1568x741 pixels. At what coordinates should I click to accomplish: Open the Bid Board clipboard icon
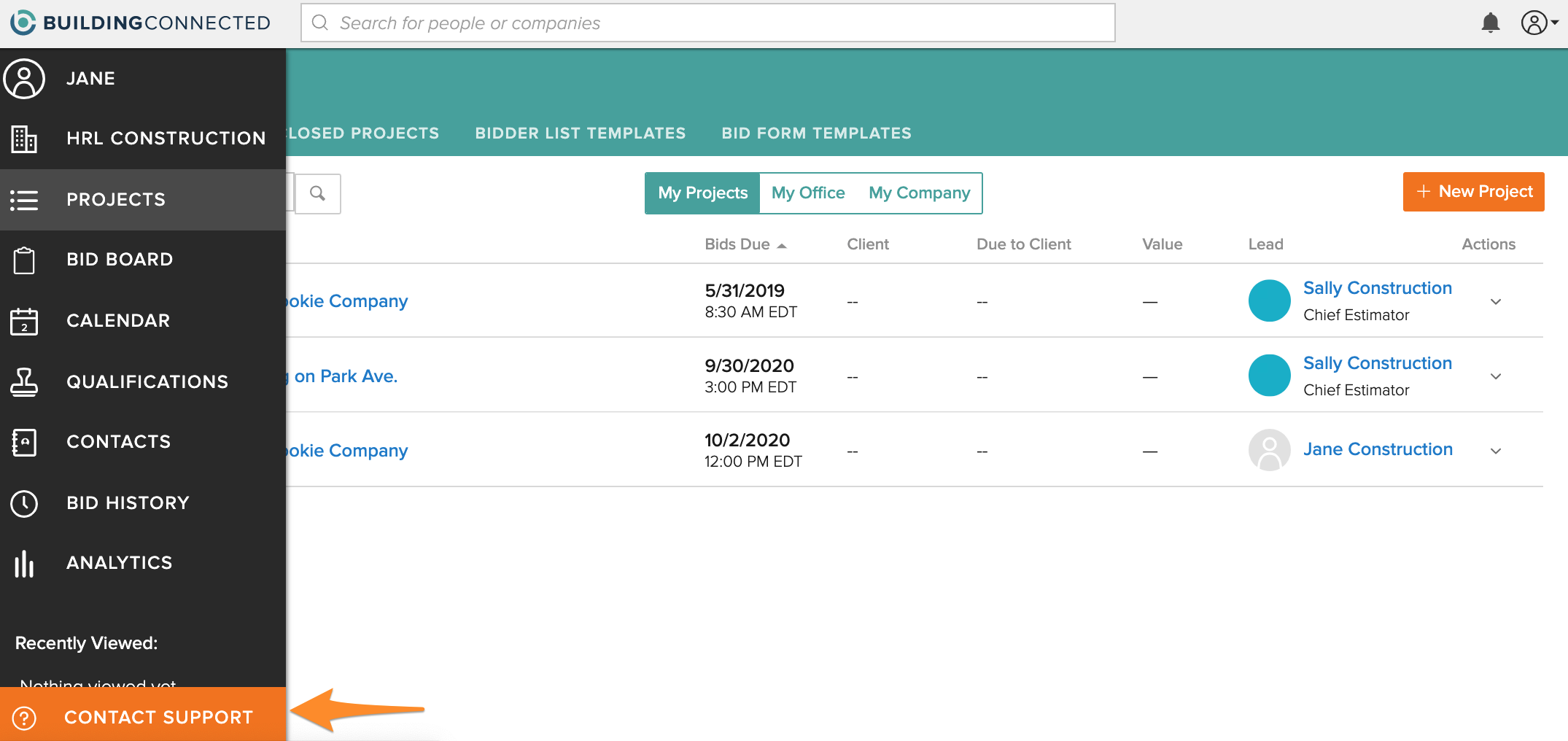coord(24,260)
